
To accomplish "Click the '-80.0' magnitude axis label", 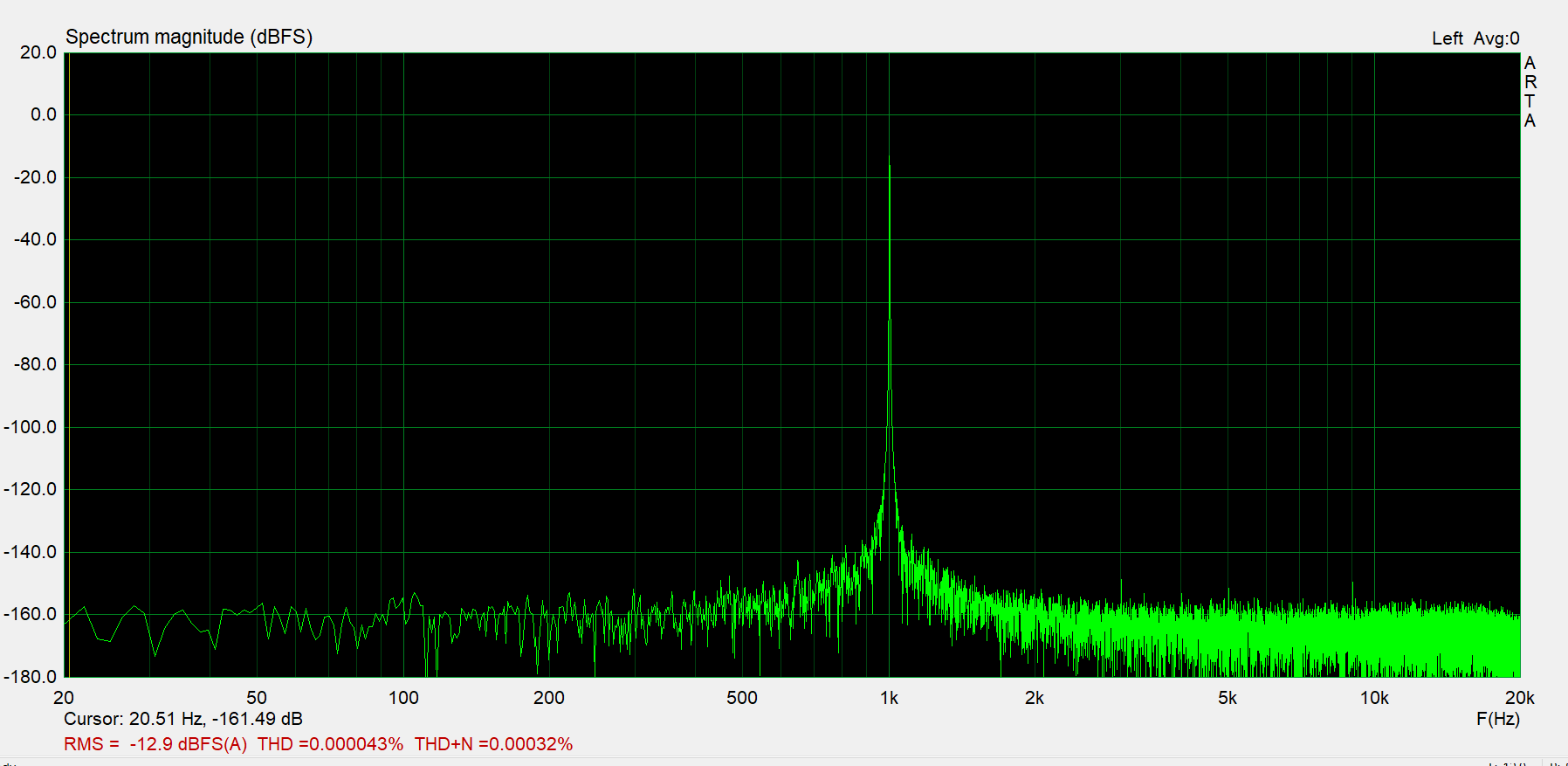I will click(35, 364).
